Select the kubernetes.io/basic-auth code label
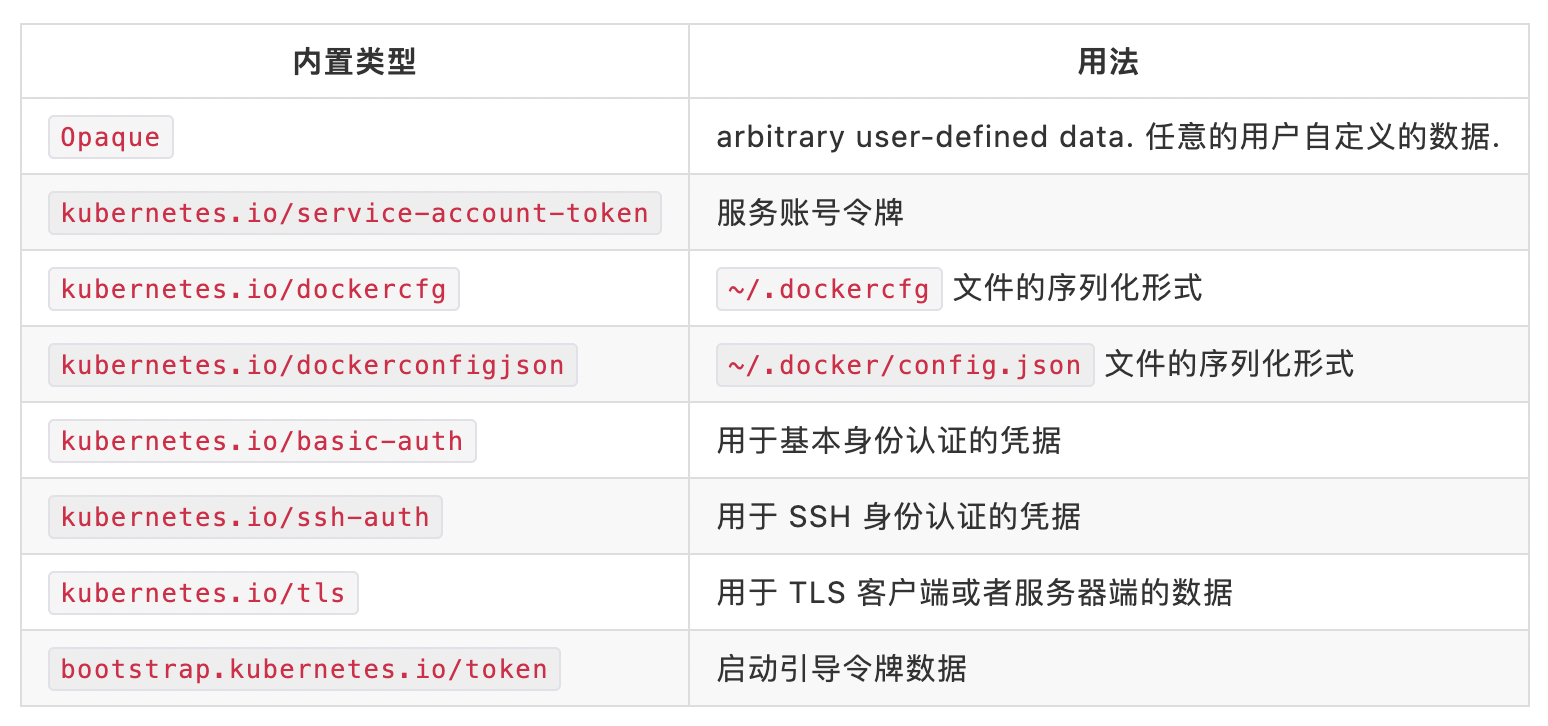The image size is (1548, 726). point(262,441)
